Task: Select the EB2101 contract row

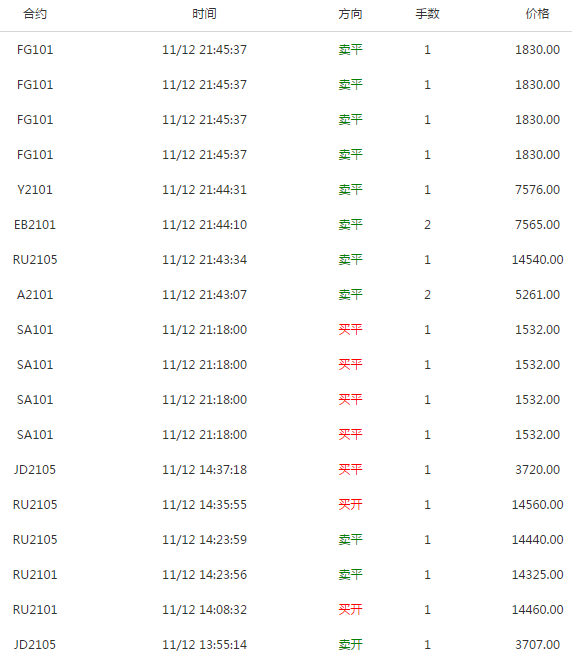Action: point(286,225)
